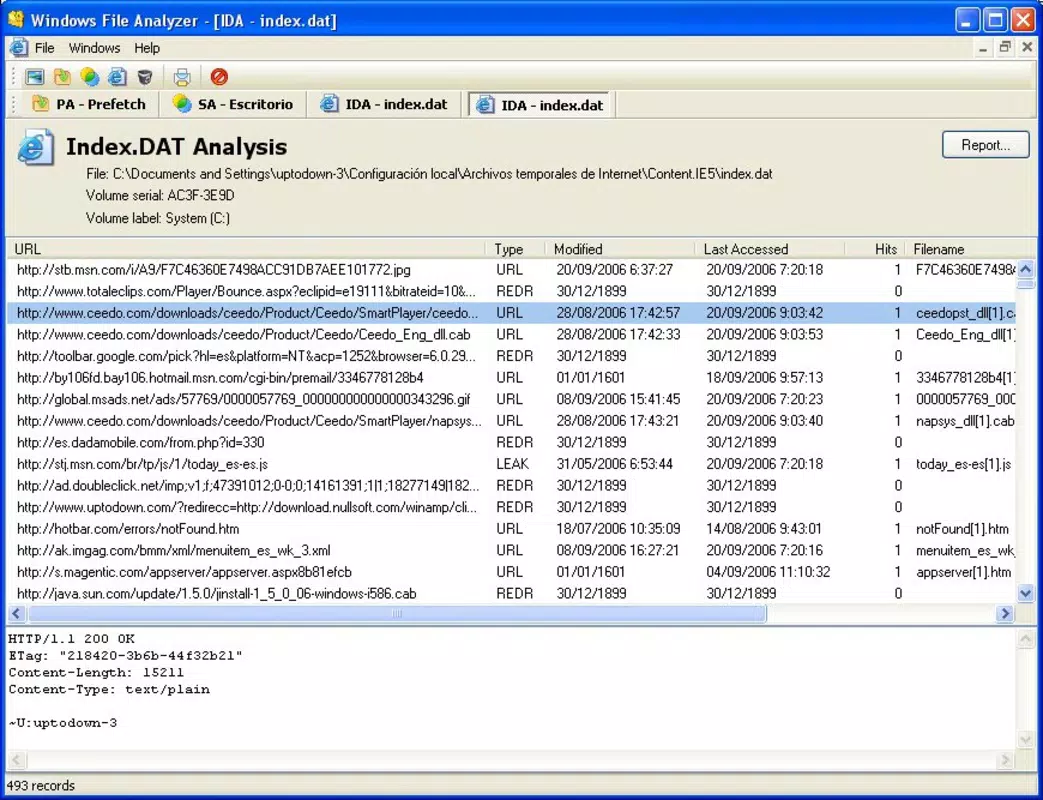The height and width of the screenshot is (800, 1043).
Task: Sort by the Hits column header
Action: pyautogui.click(x=874, y=249)
